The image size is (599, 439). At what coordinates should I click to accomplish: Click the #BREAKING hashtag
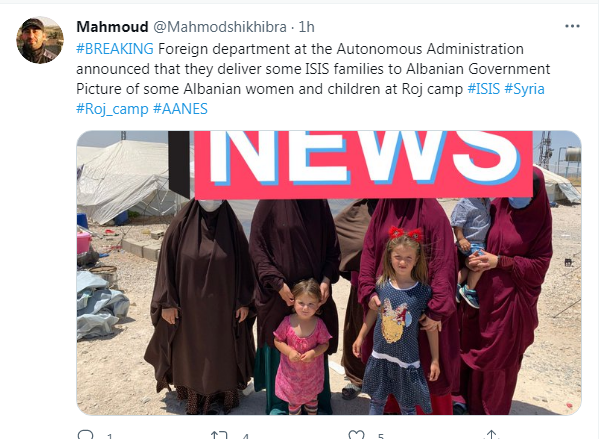click(x=115, y=49)
